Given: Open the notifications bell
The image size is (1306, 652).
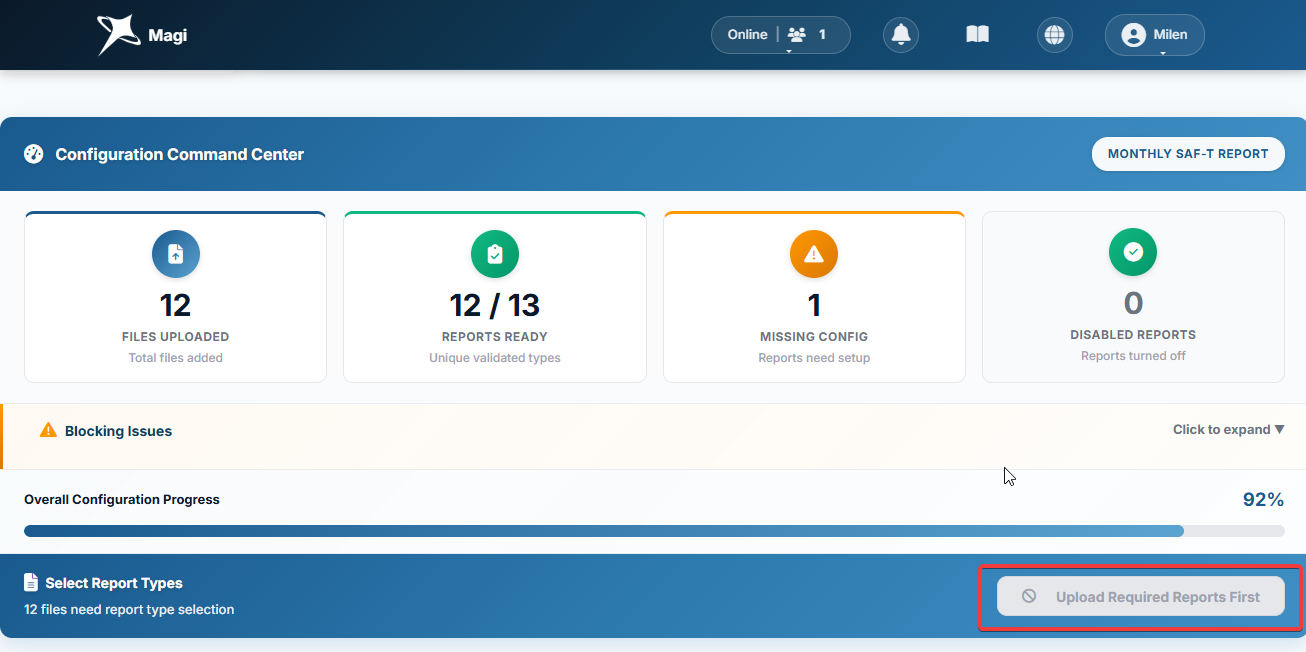Looking at the screenshot, I should click(901, 35).
